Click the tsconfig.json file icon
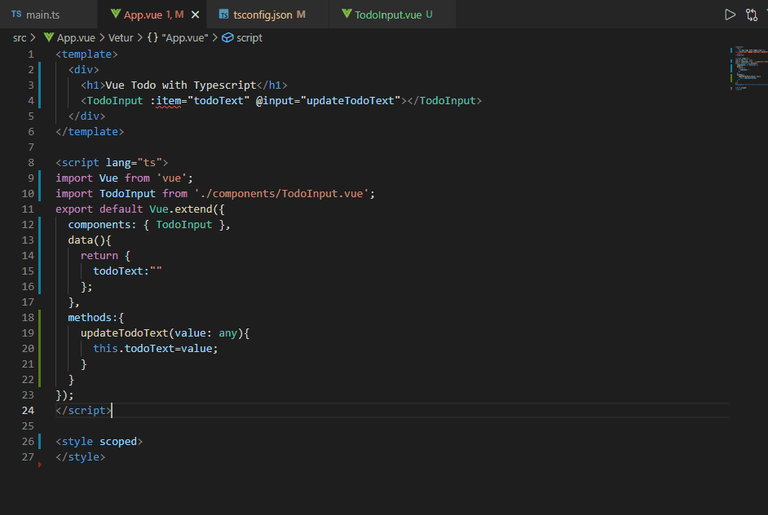The image size is (768, 515). tap(223, 14)
